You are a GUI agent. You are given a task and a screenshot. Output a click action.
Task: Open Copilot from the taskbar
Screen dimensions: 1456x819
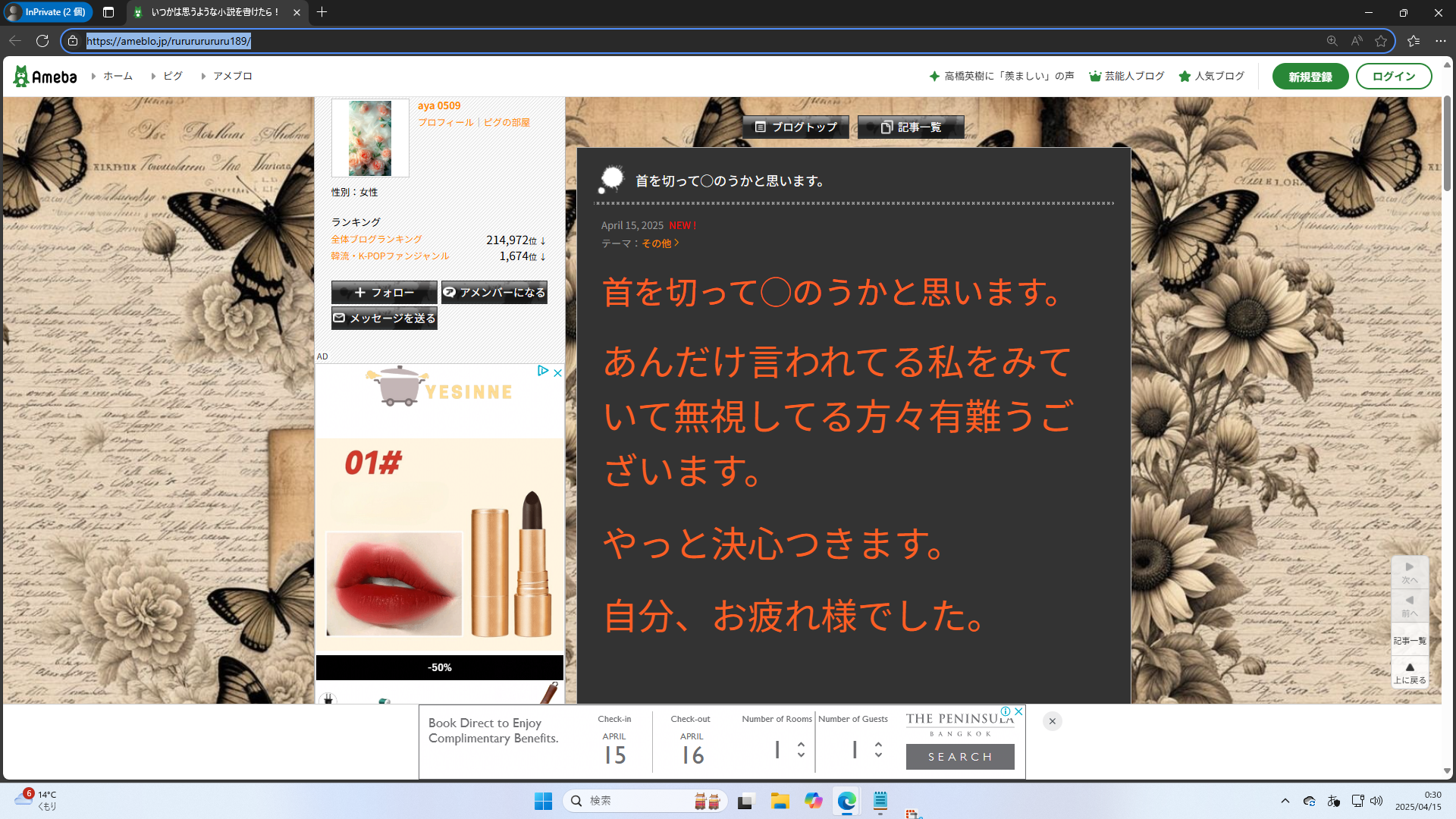[814, 801]
